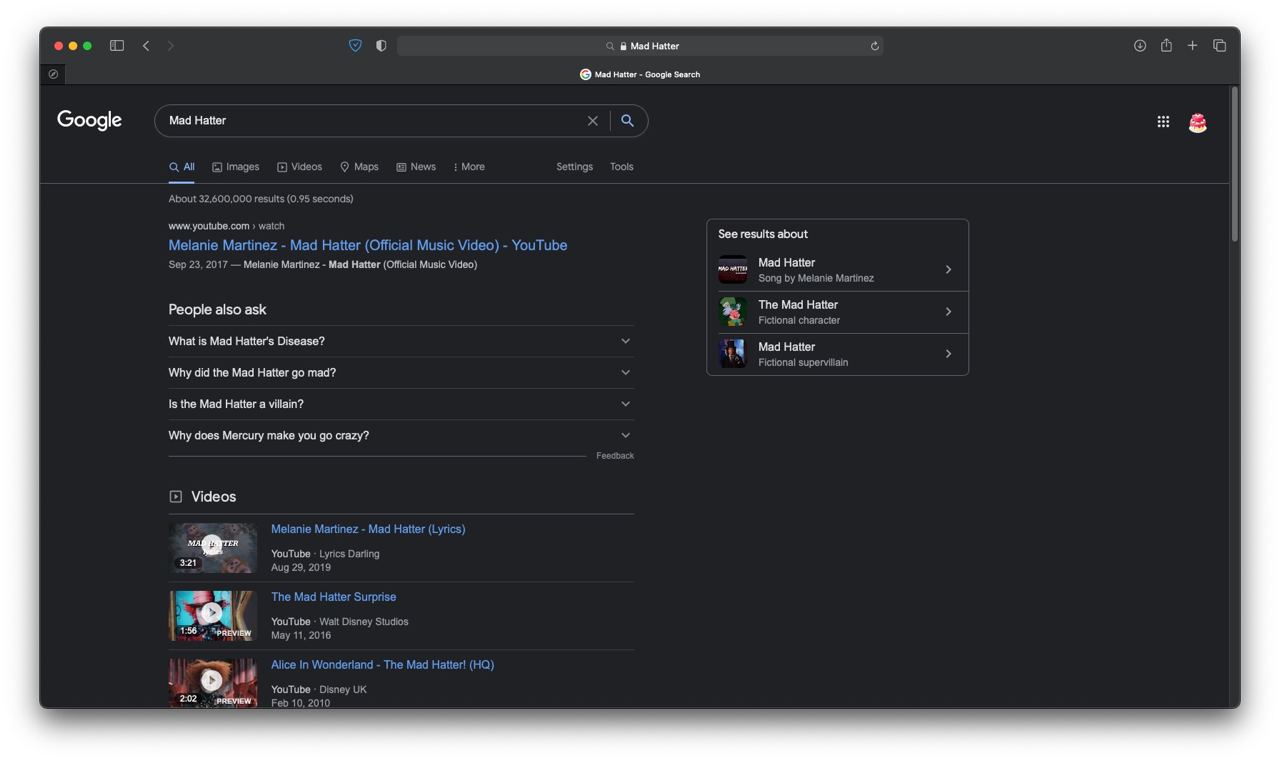Screen dimensions: 1280x761
Task: Open the song by Melanie Martinez chevron
Action: point(948,270)
